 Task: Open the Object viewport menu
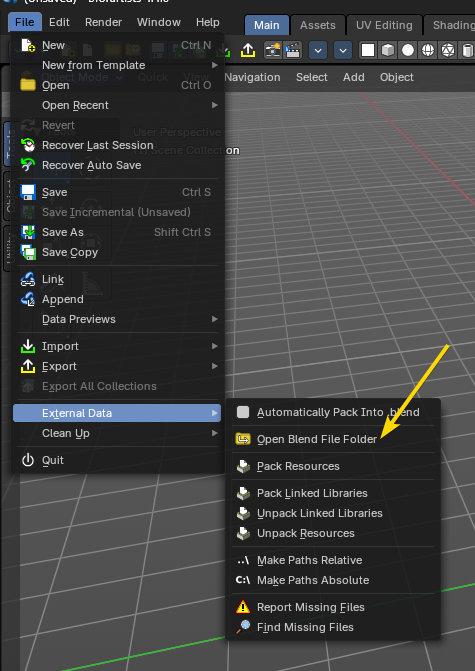397,77
